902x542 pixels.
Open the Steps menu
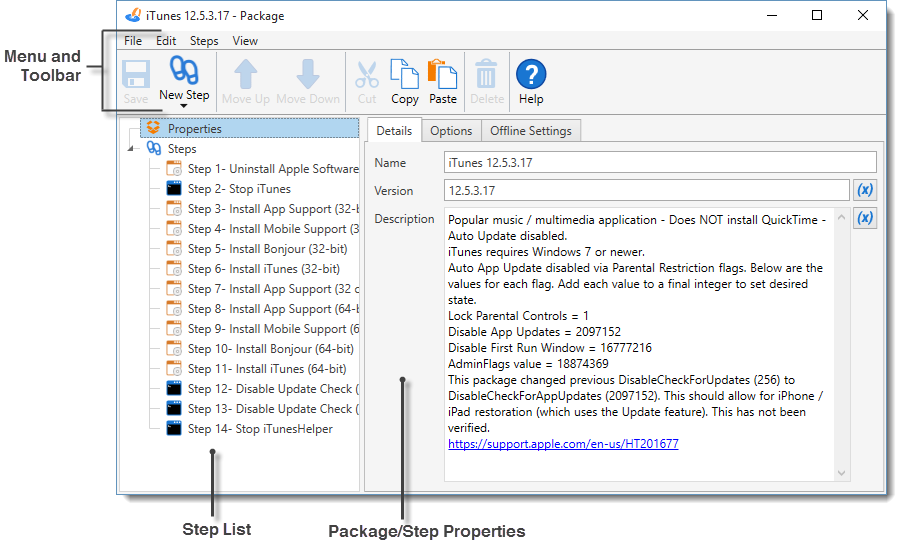[x=204, y=41]
